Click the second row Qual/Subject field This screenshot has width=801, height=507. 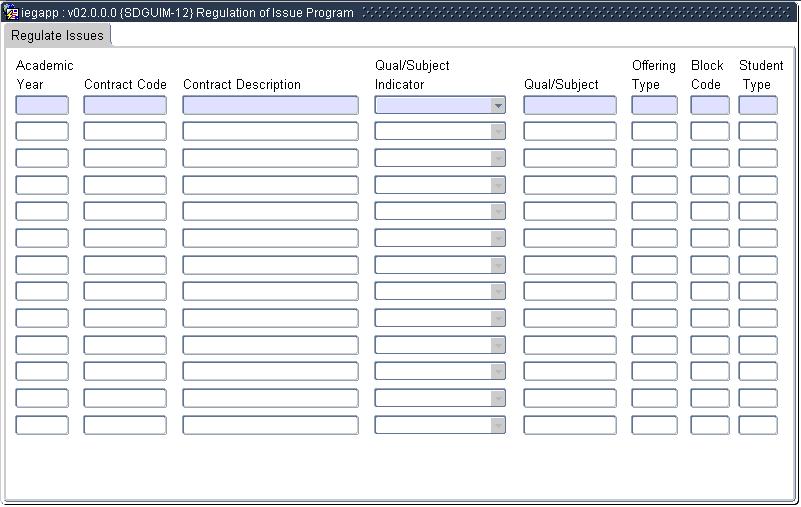pos(570,132)
